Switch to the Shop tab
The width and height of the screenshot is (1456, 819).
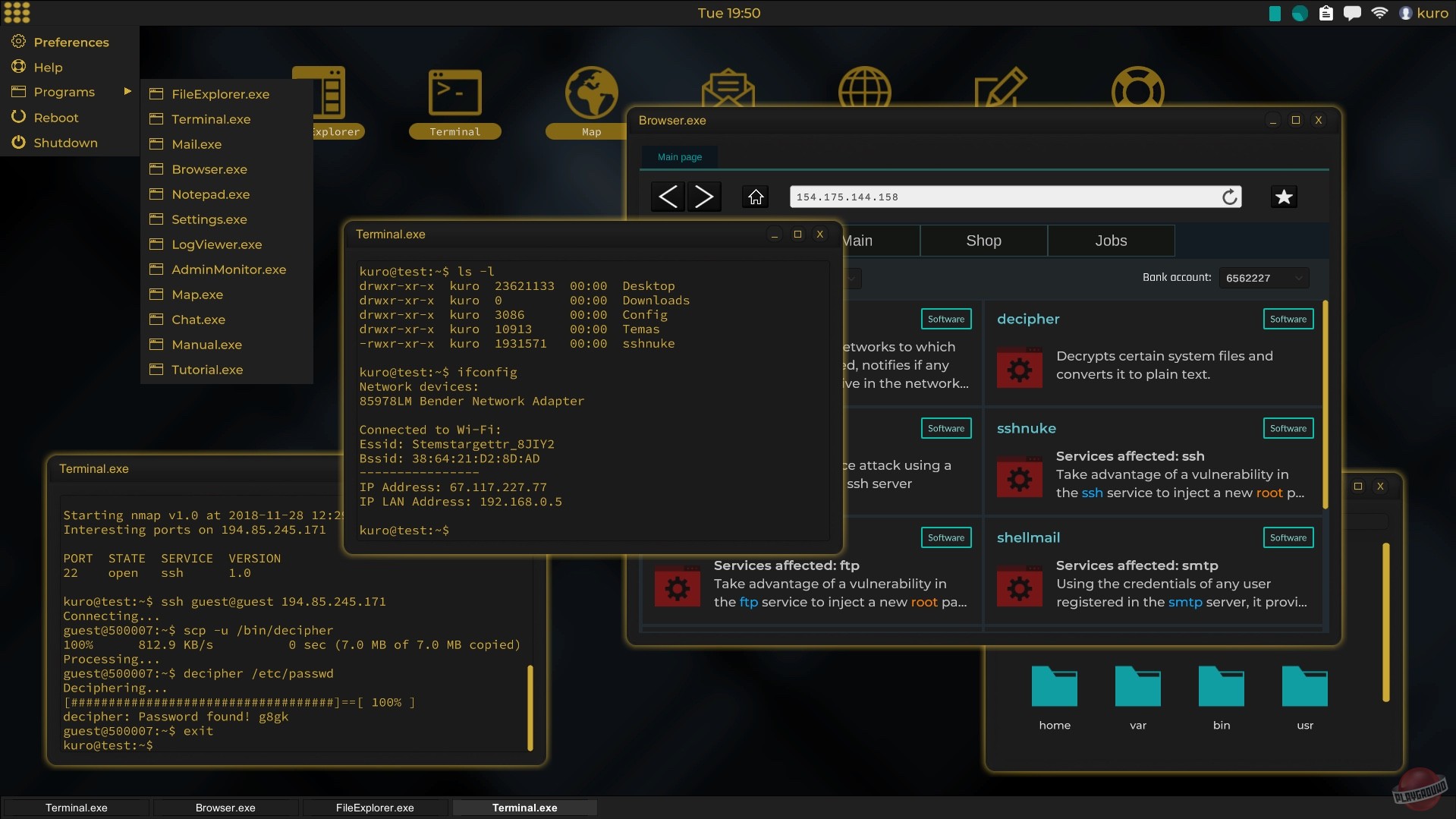coord(983,240)
